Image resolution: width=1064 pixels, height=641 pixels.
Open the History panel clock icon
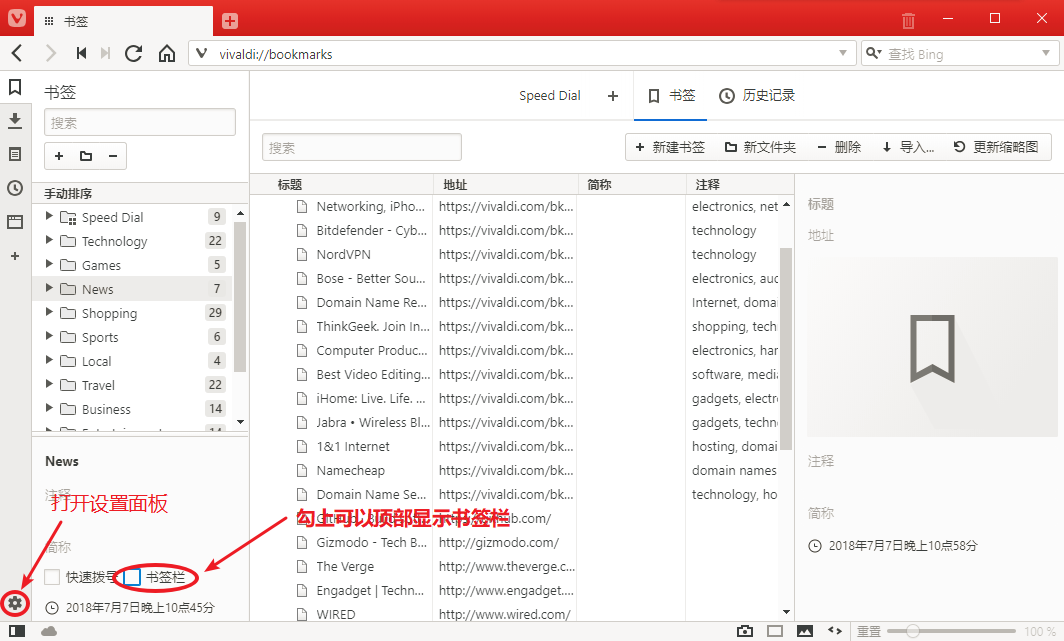pyautogui.click(x=15, y=188)
